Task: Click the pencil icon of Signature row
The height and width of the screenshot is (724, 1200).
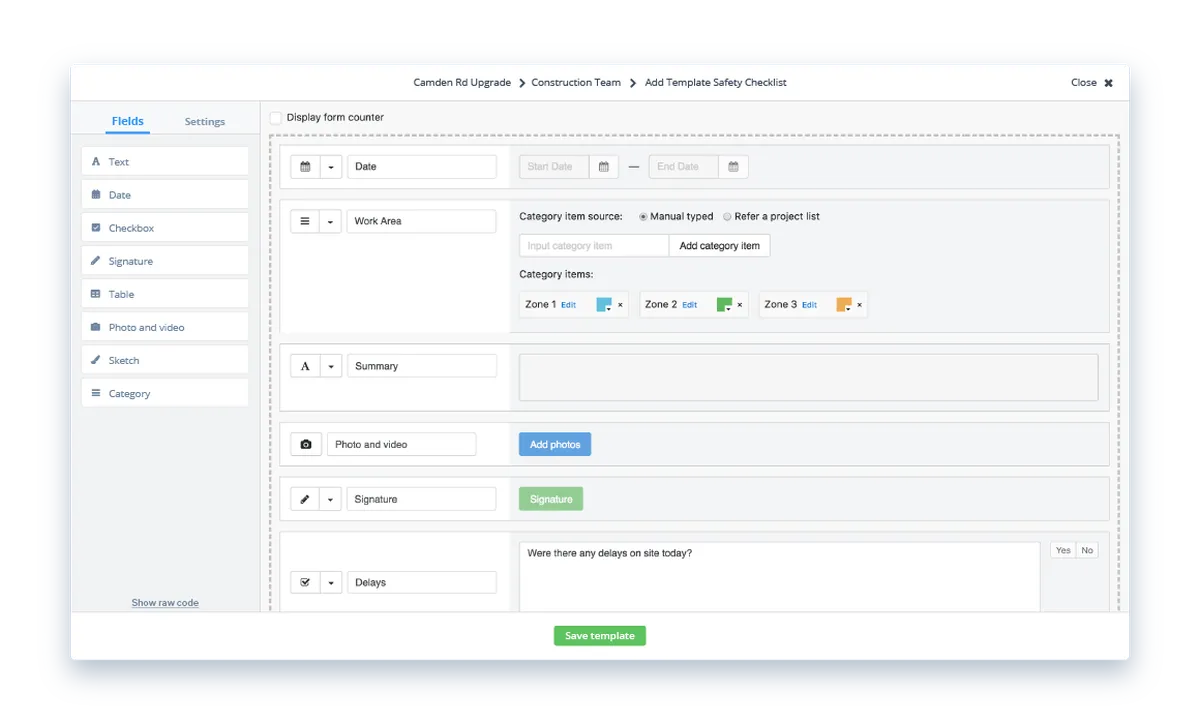Action: 305,499
